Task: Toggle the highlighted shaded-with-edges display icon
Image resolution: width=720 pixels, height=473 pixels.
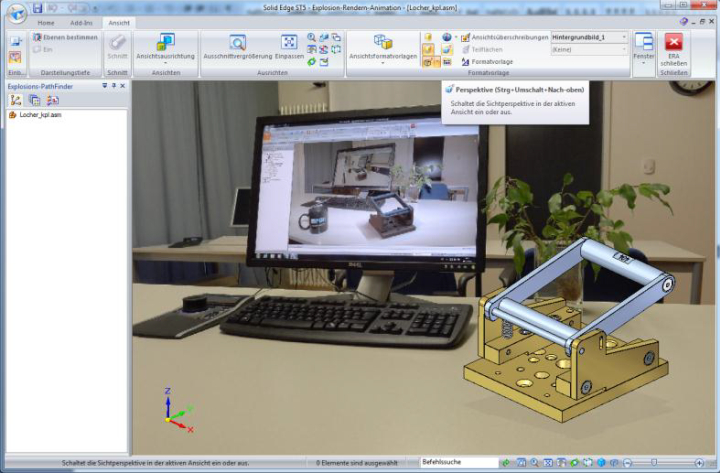Action: pos(428,49)
